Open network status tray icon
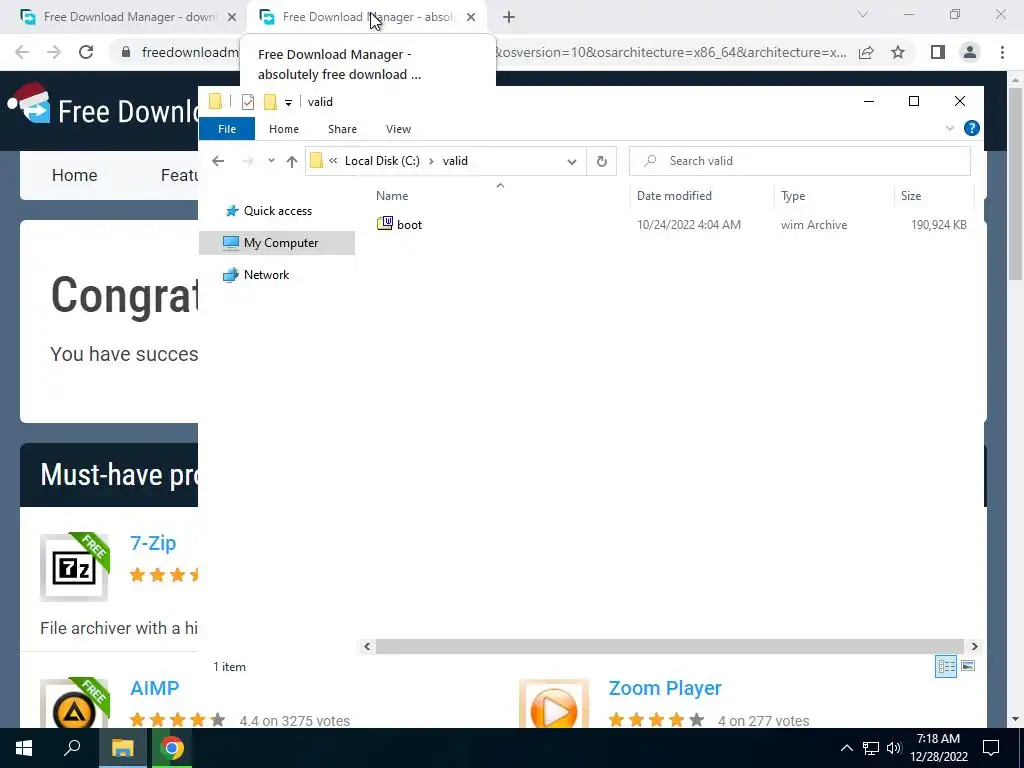Viewport: 1024px width, 768px height. point(871,748)
